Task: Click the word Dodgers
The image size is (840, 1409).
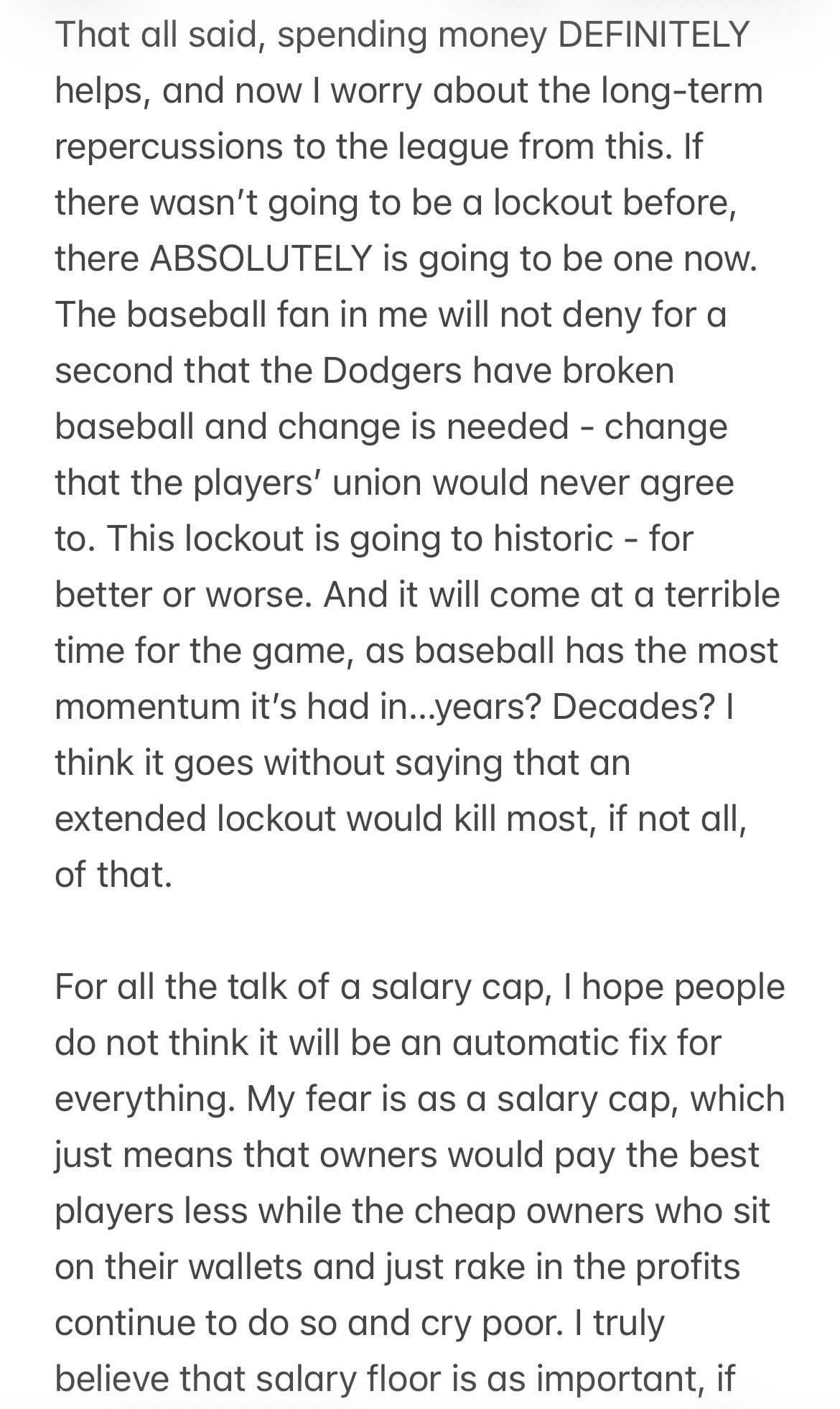Action: (x=398, y=371)
